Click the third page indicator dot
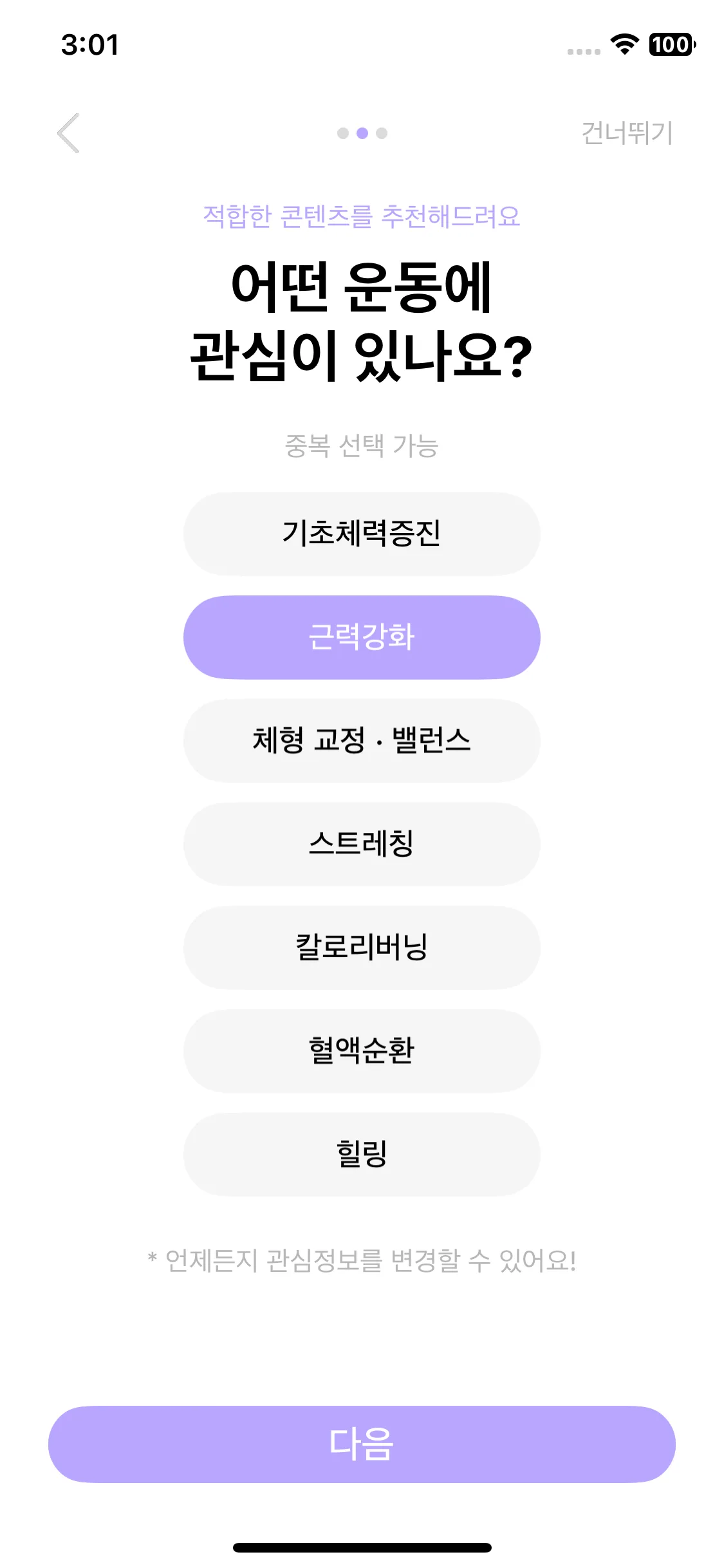The image size is (724, 1568). pyautogui.click(x=382, y=133)
